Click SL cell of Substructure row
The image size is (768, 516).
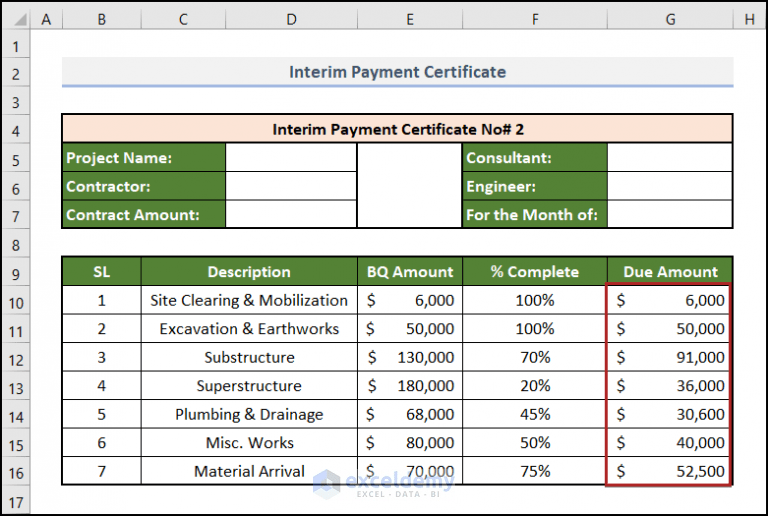click(101, 357)
